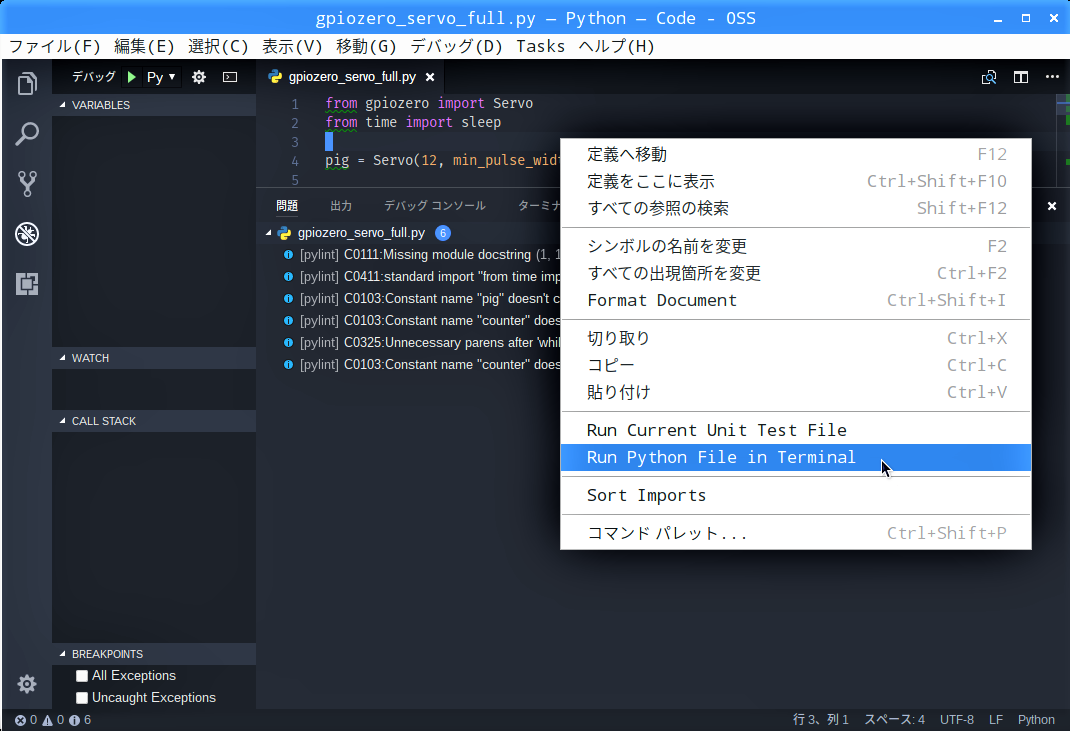Click the info count icon in status bar
1070x731 pixels.
[x=74, y=720]
